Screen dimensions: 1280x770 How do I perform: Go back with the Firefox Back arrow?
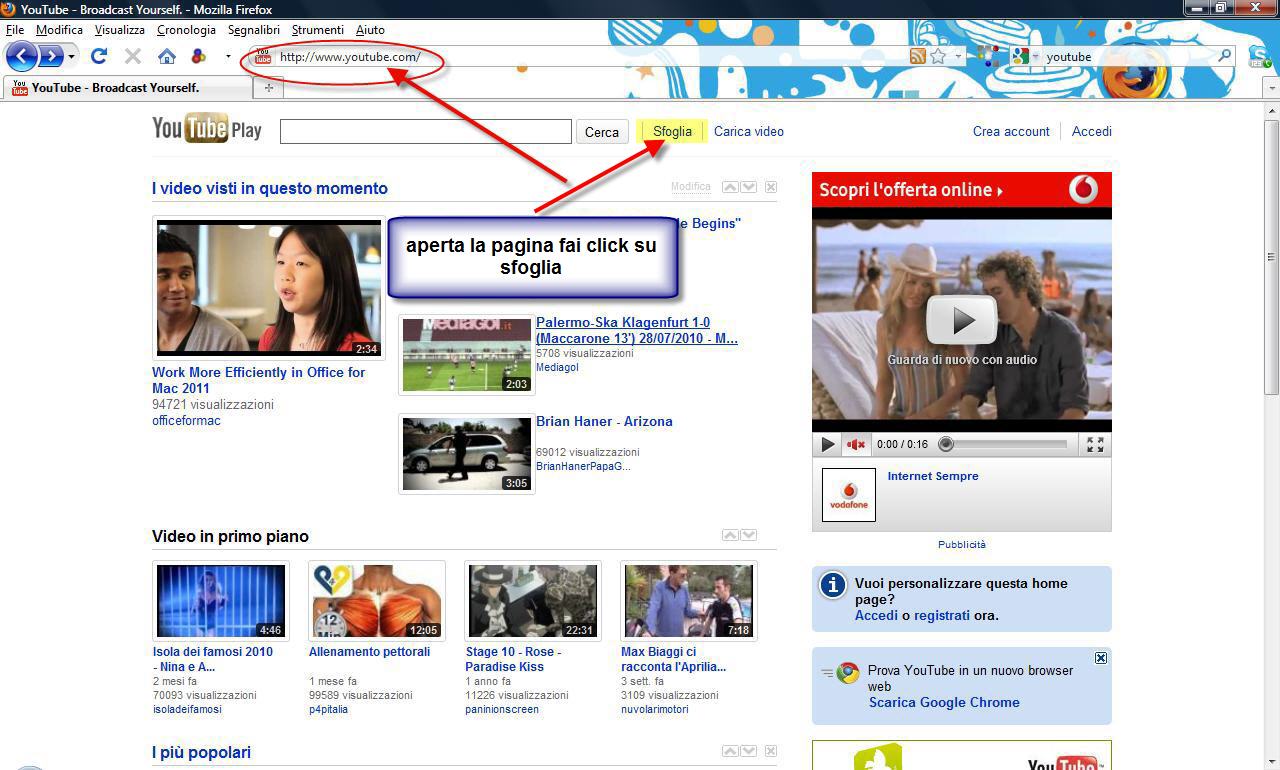21,56
